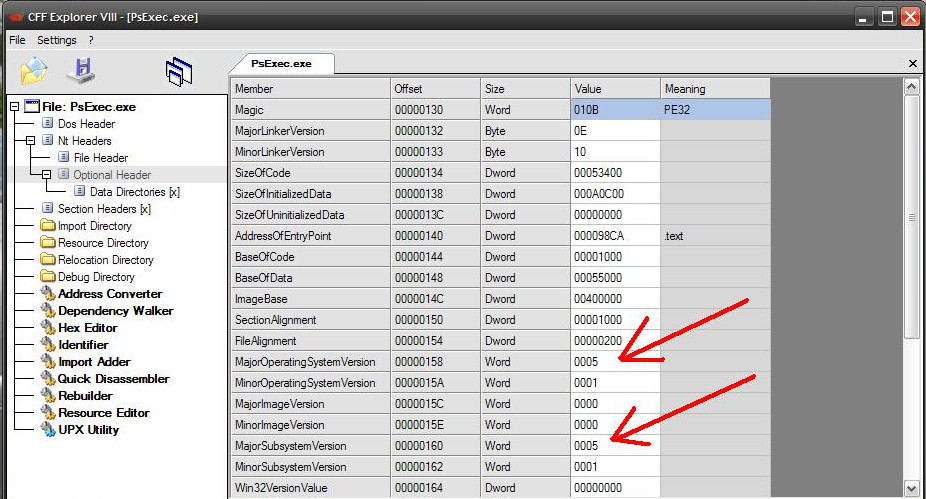Click the Offset column header

[x=435, y=89]
